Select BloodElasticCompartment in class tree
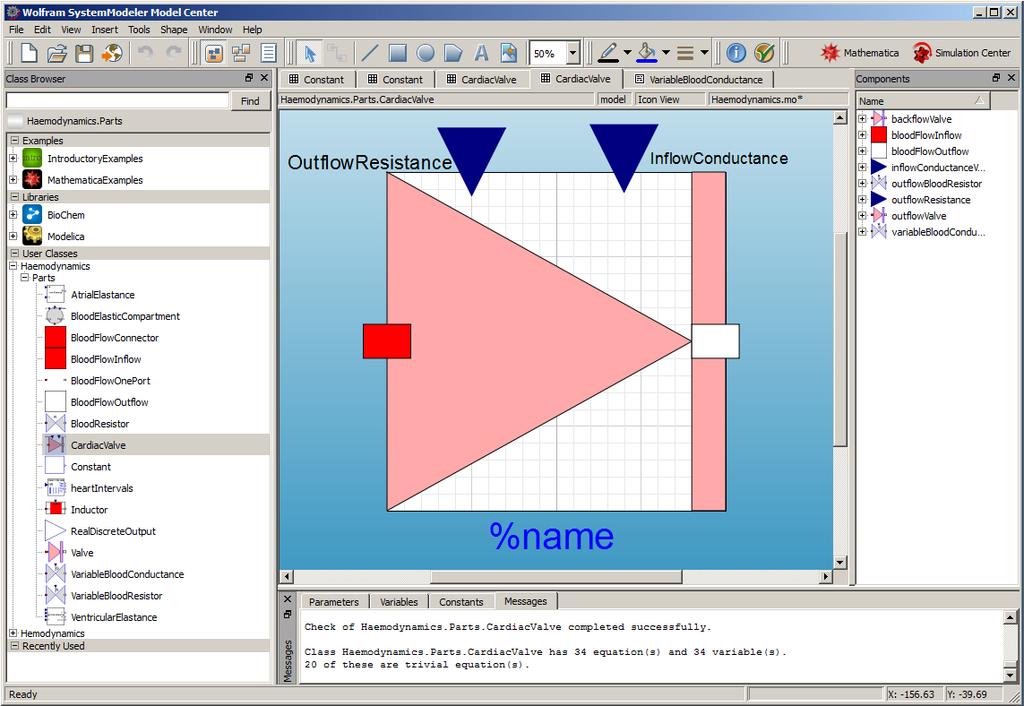This screenshot has height=706, width=1024. click(x=125, y=316)
